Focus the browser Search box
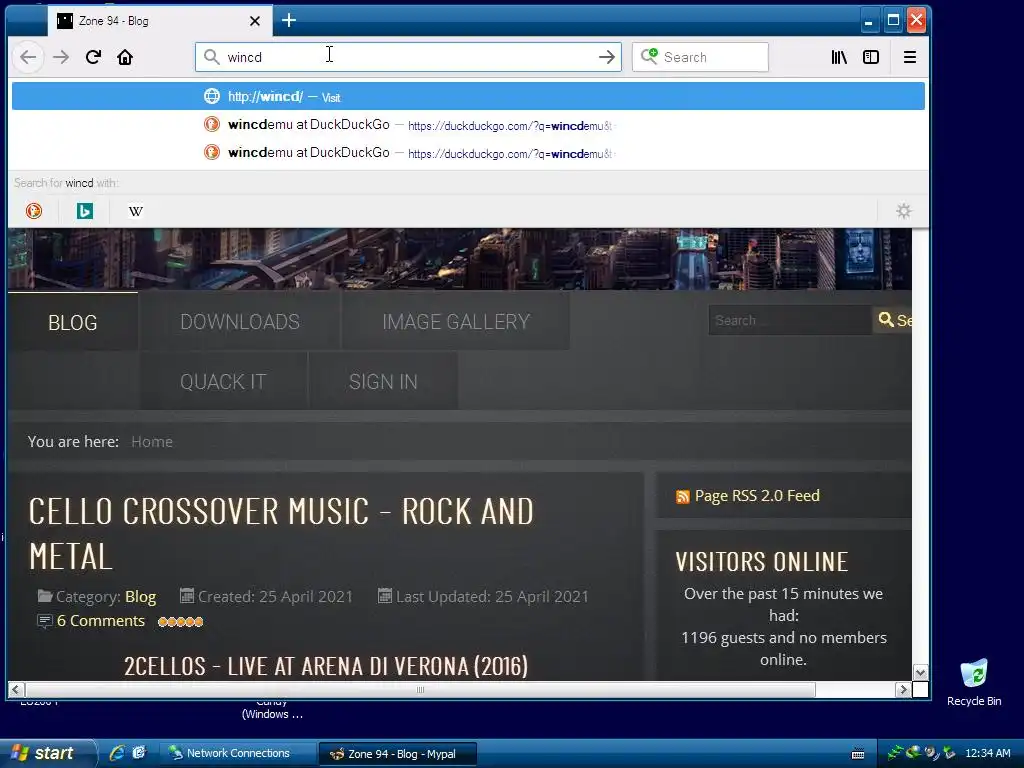The height and width of the screenshot is (768, 1024). click(x=700, y=57)
